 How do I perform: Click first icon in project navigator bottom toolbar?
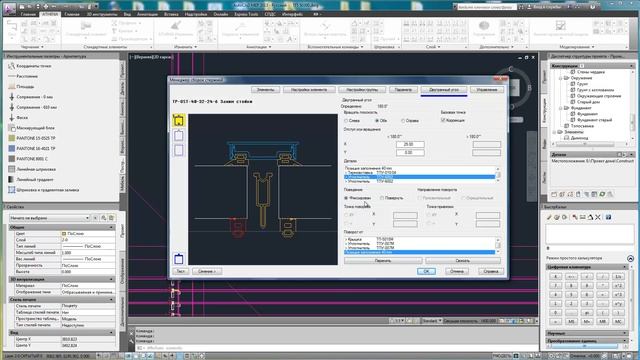(554, 195)
